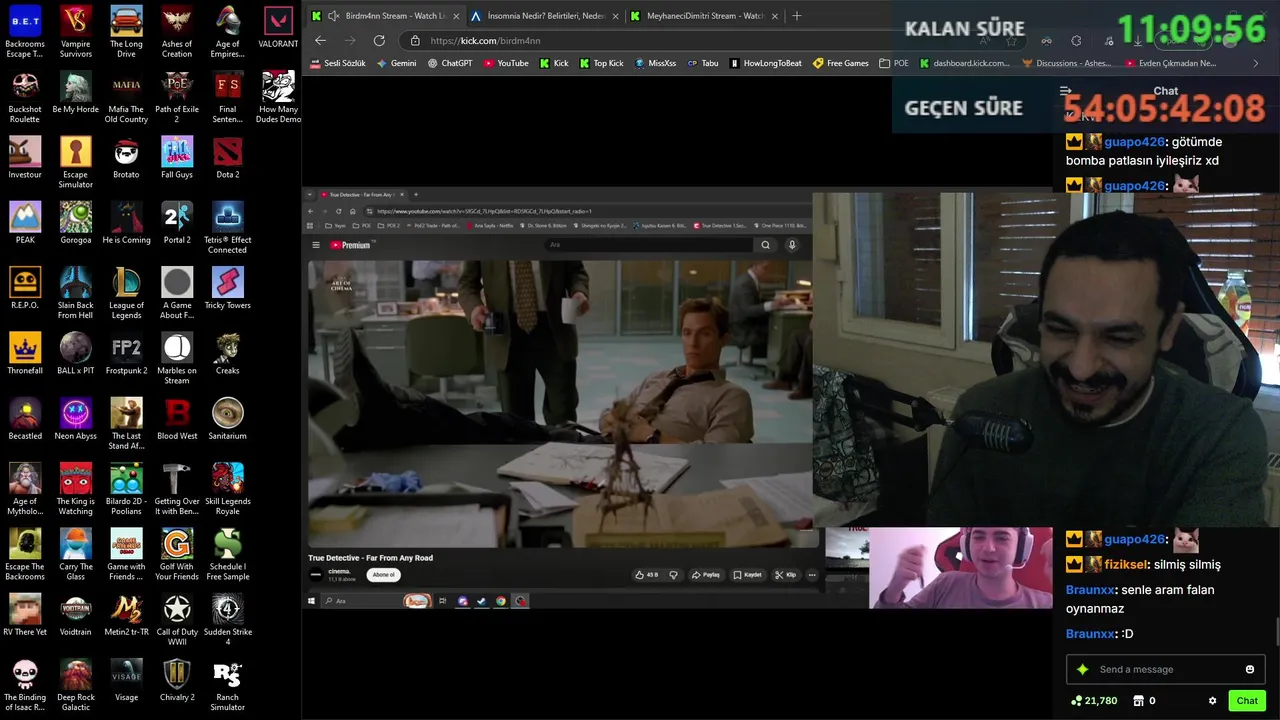Screen dimensions: 1280x720
Task: Open the YouTube bookmark
Action: tap(506, 63)
